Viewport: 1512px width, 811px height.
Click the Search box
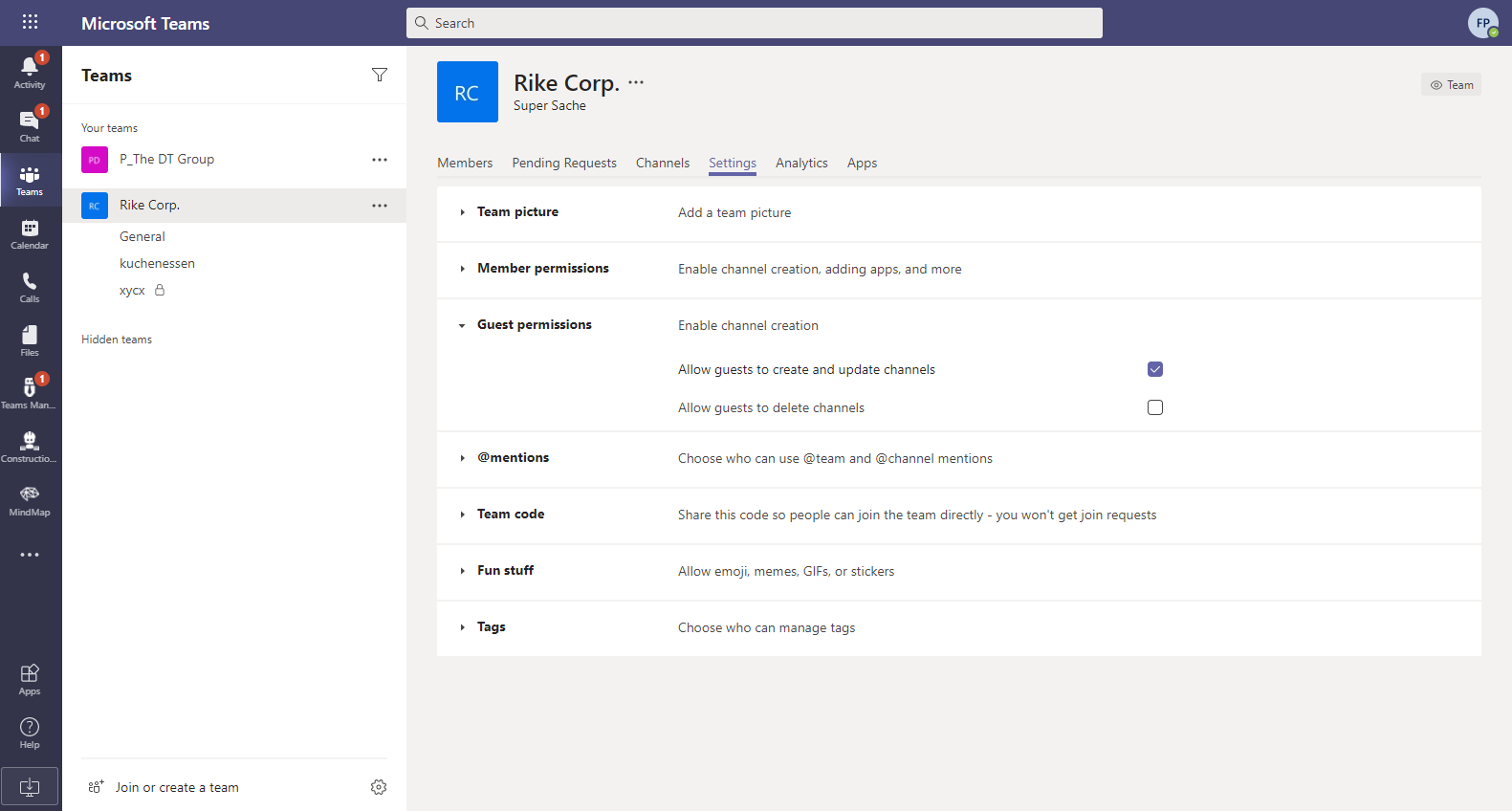754,23
